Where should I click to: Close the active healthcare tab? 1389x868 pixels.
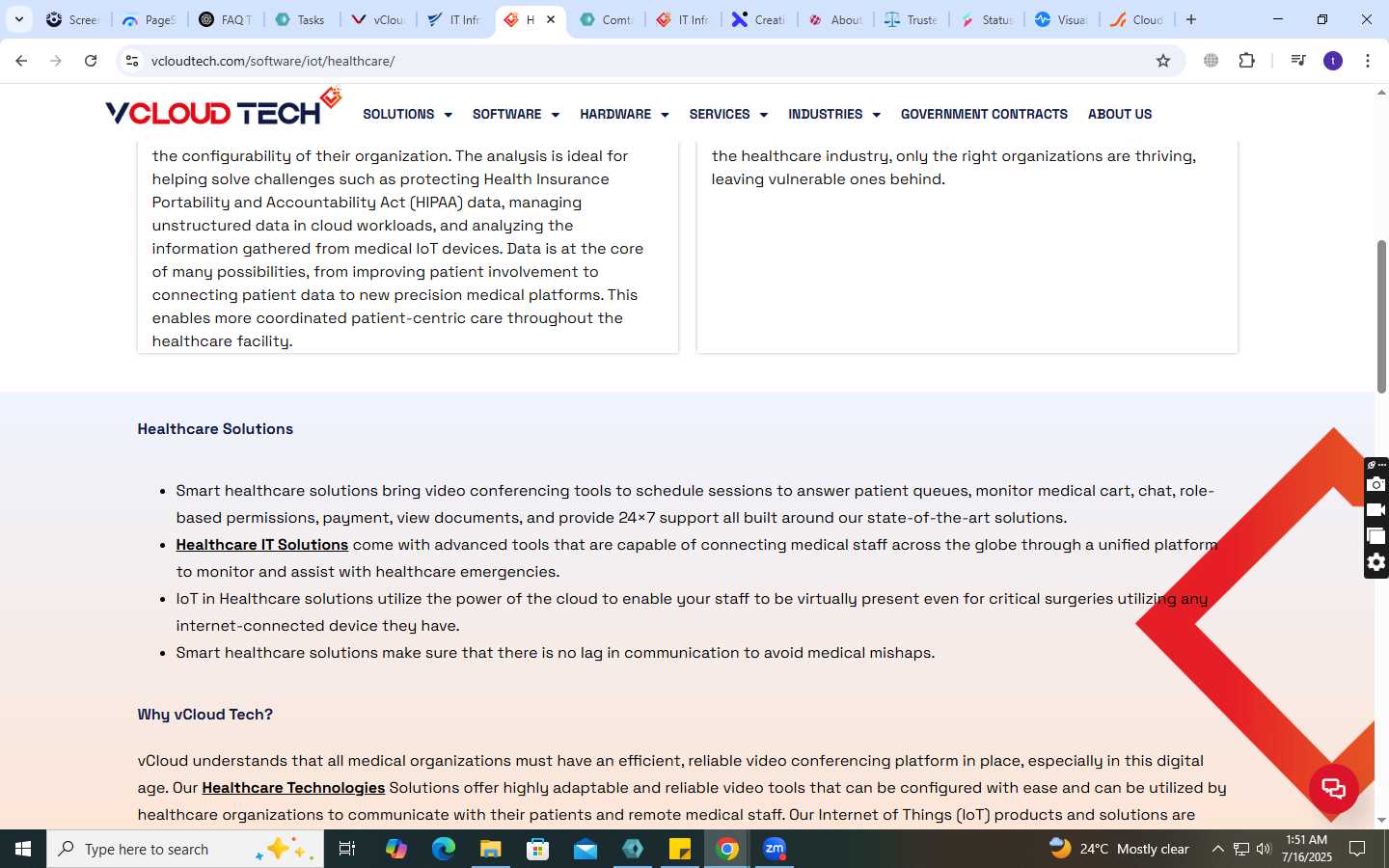coord(551,19)
